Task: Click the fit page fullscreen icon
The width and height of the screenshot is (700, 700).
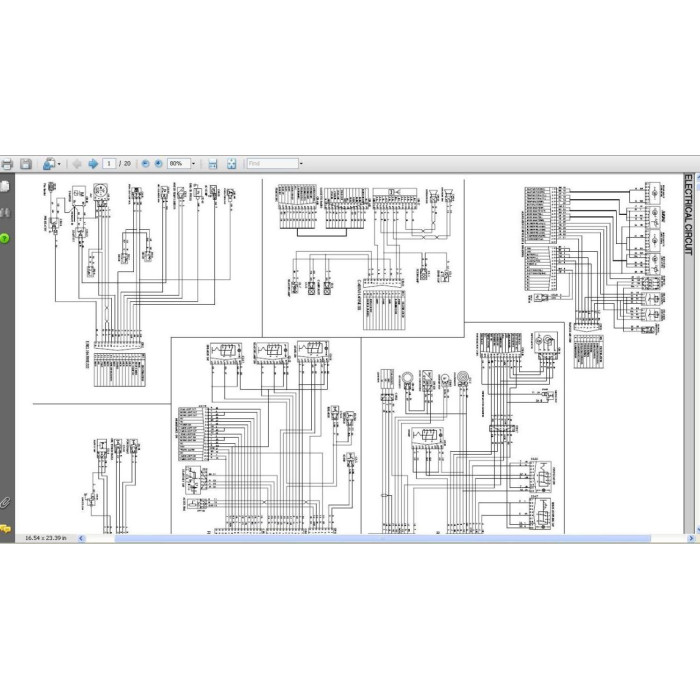Action: click(231, 164)
